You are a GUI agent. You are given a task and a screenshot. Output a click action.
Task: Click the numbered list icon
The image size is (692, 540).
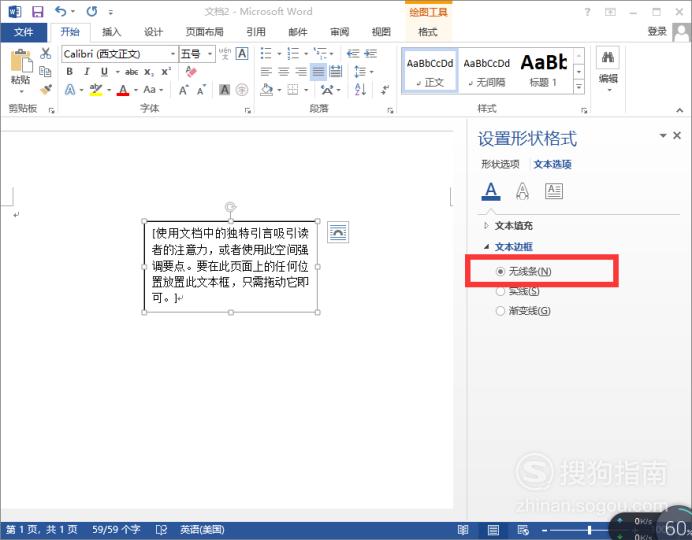click(293, 54)
